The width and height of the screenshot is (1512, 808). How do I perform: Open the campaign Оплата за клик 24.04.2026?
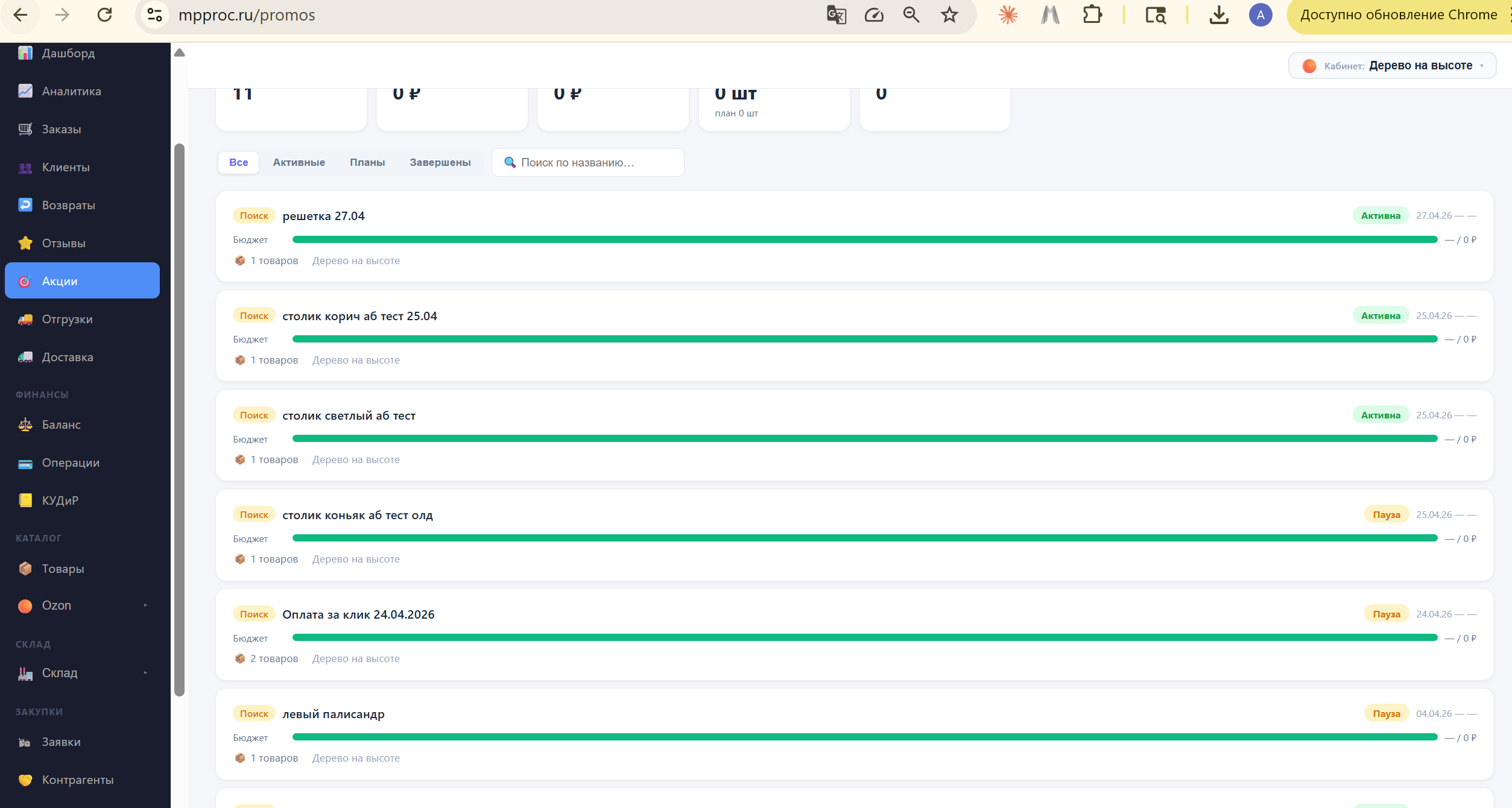point(358,614)
